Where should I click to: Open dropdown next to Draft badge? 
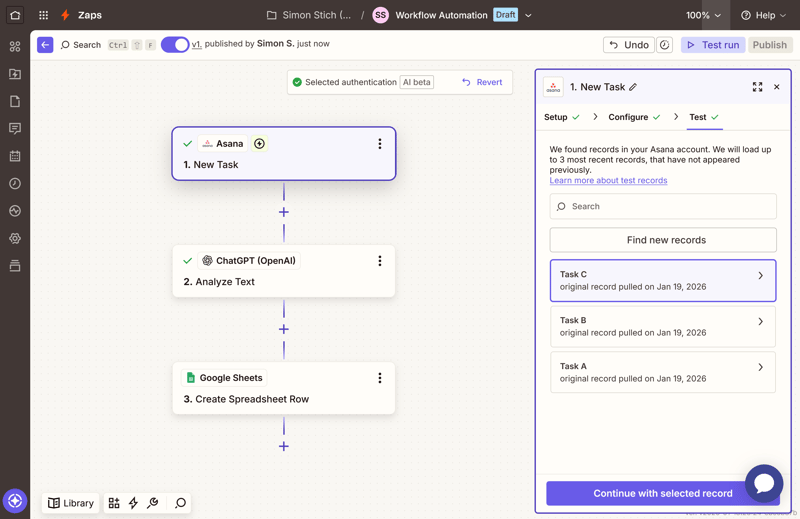click(528, 15)
